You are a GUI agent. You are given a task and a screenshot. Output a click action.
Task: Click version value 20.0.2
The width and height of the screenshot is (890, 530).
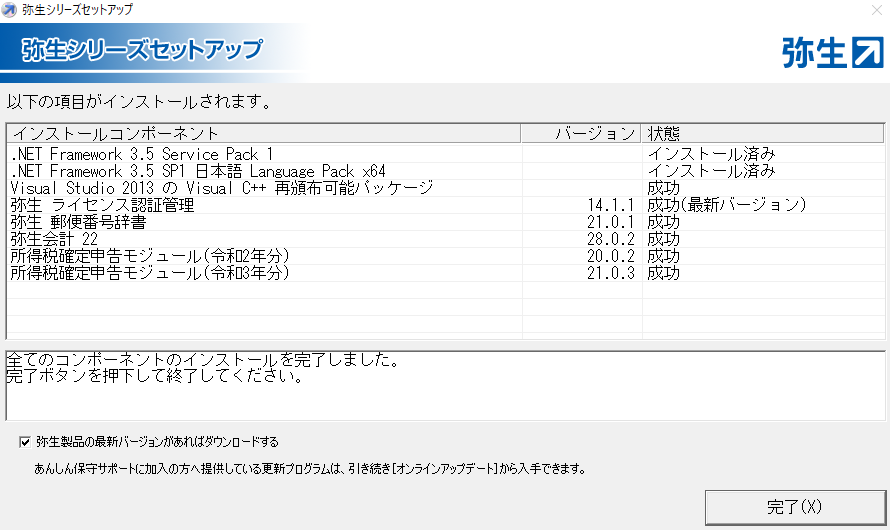pyautogui.click(x=611, y=256)
